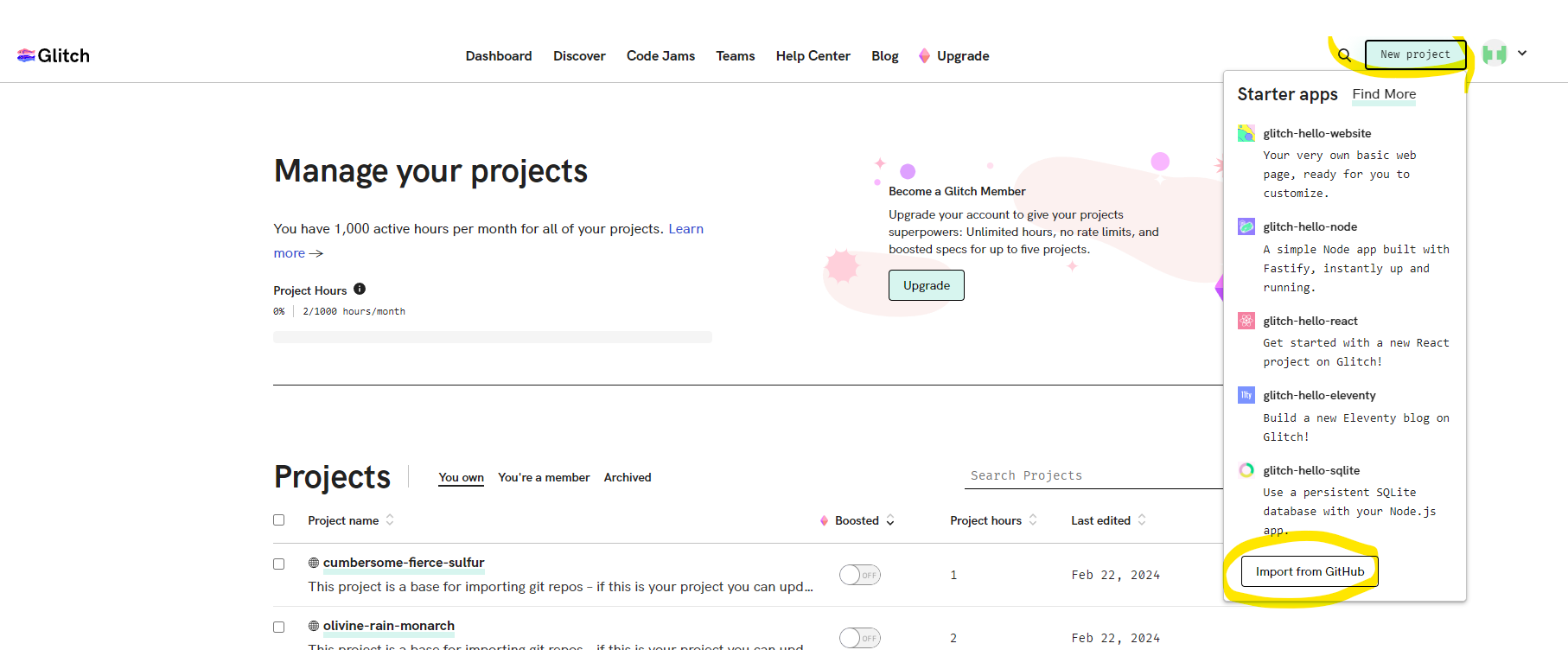
Task: Click the glitch-hello-react app icon
Action: pyautogui.click(x=1246, y=321)
